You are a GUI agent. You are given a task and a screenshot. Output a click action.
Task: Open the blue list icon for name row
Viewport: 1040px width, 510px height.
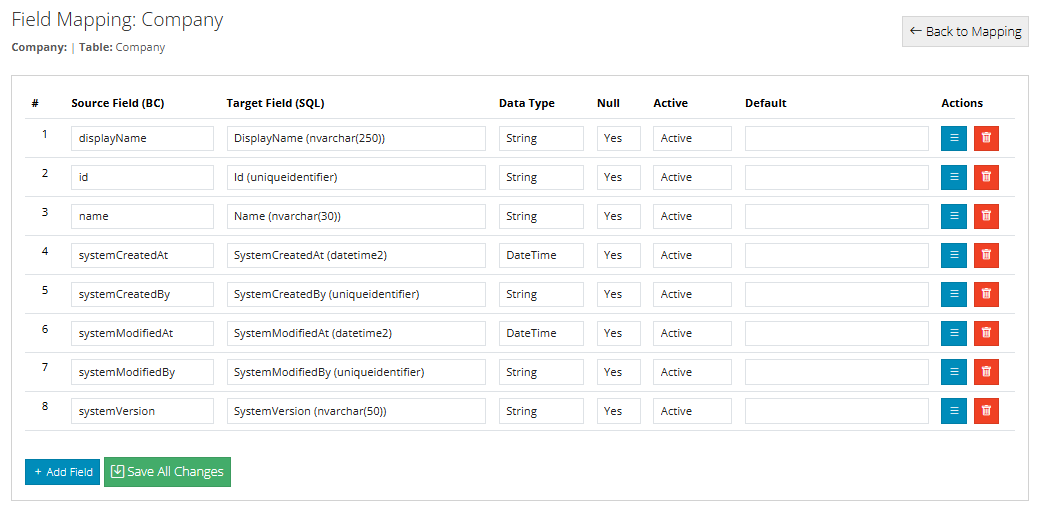(x=954, y=216)
